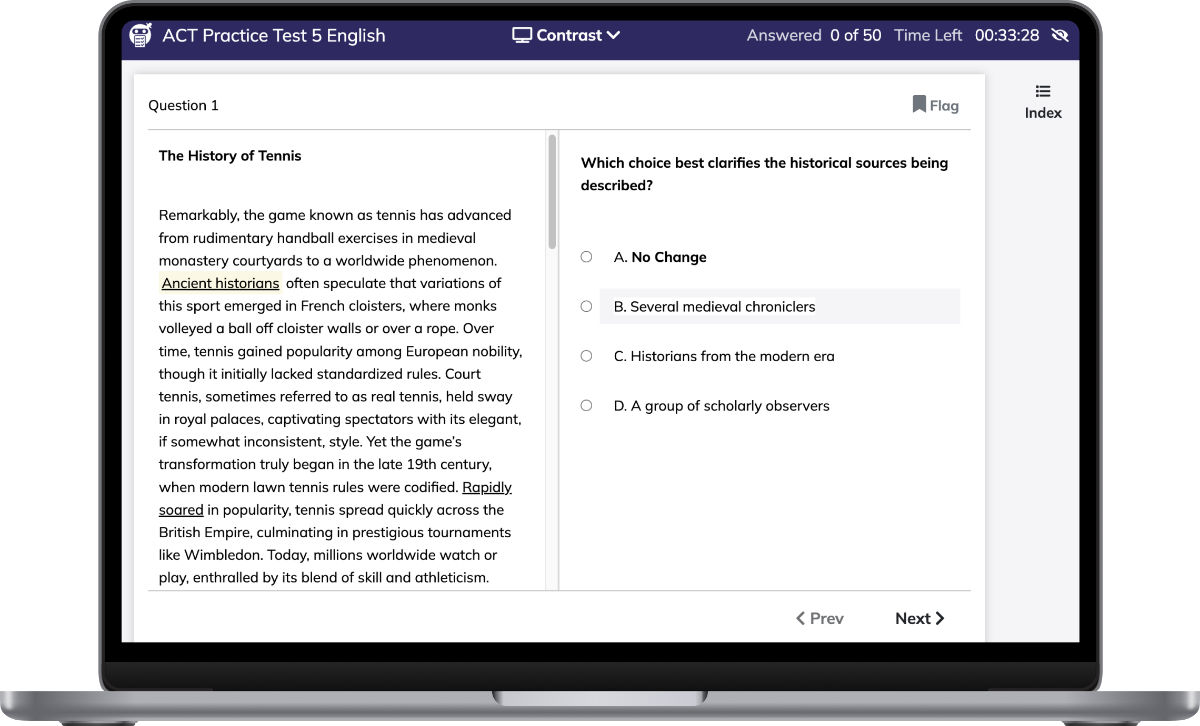This screenshot has width=1200, height=726.
Task: Select radio for Historians from the modern era
Action: tap(586, 356)
